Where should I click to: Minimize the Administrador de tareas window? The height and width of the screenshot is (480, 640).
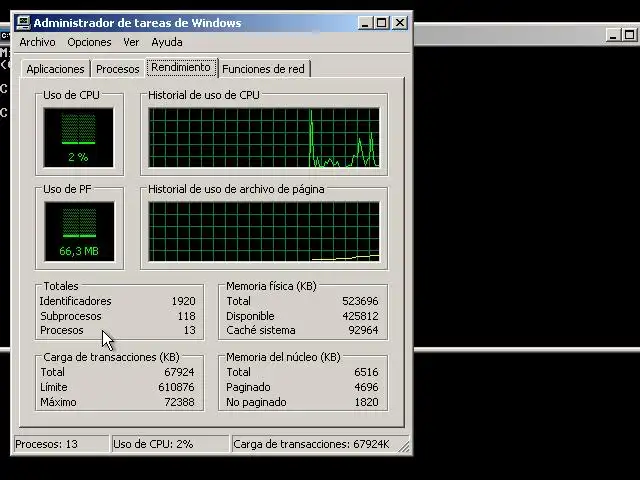click(x=365, y=23)
